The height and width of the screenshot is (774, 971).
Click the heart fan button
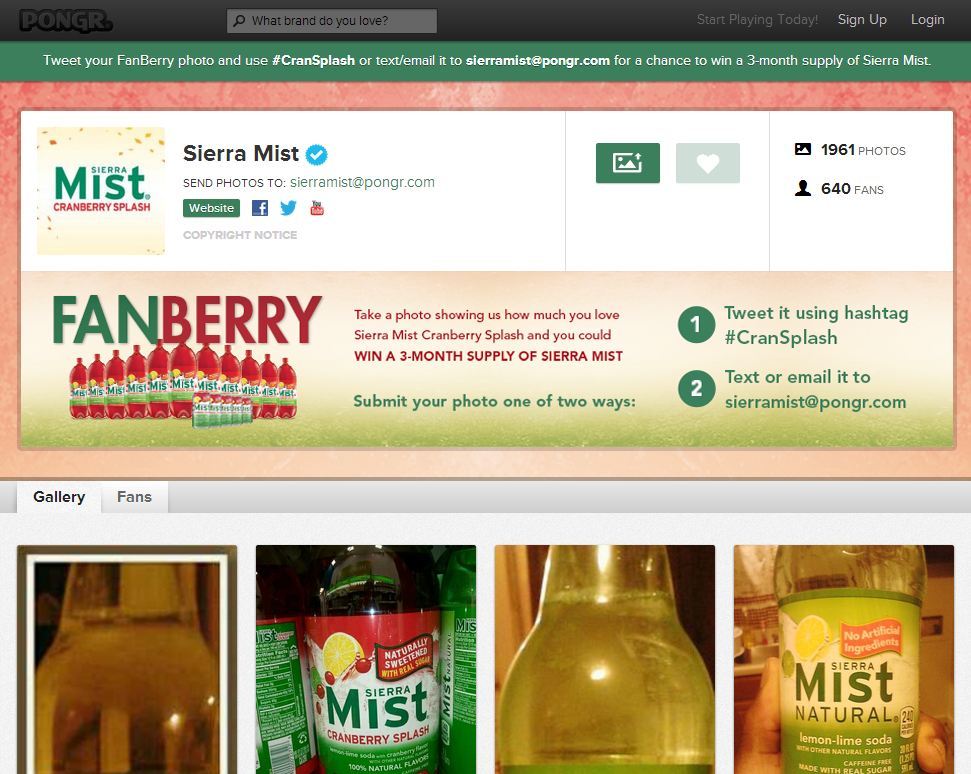708,163
